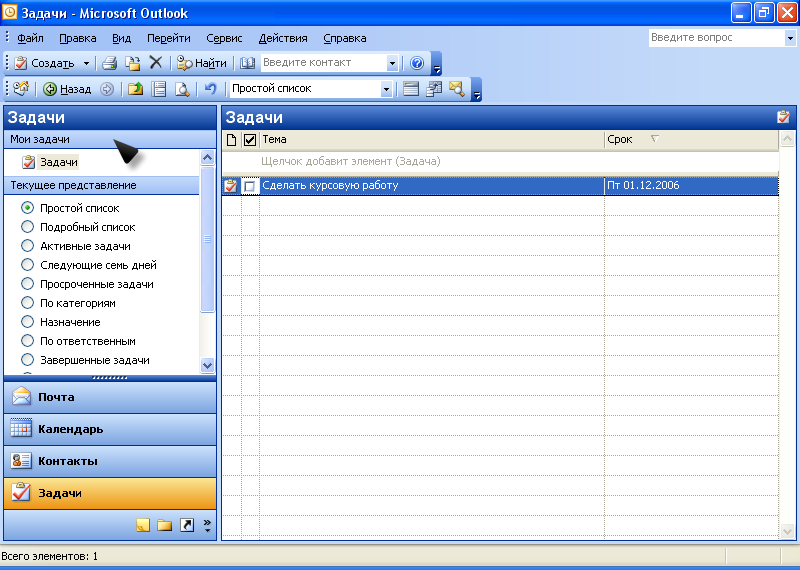Click the Move to Folder icon
The width and height of the screenshot is (800, 570).
coord(133,63)
